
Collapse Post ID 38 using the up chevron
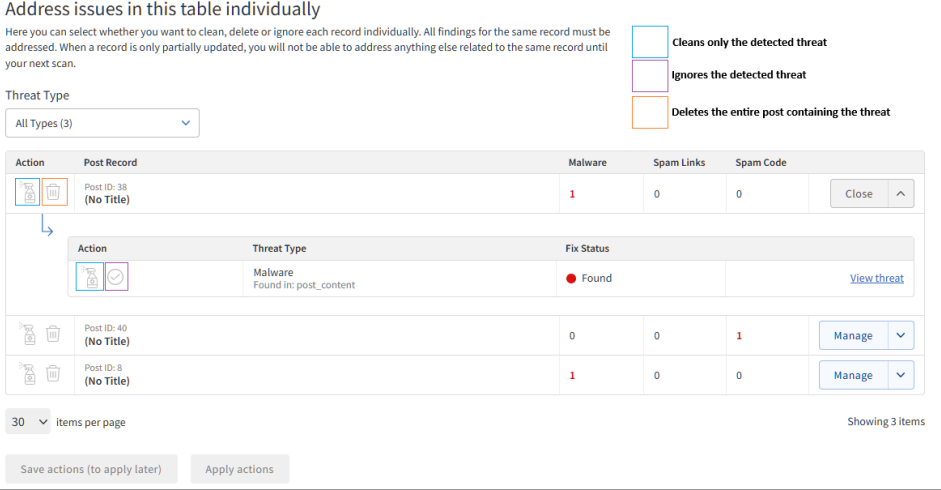[x=900, y=194]
